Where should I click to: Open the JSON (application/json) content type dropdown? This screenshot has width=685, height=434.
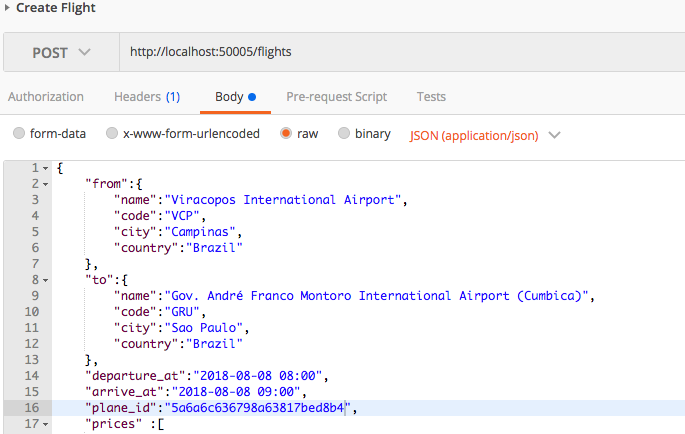(x=485, y=135)
